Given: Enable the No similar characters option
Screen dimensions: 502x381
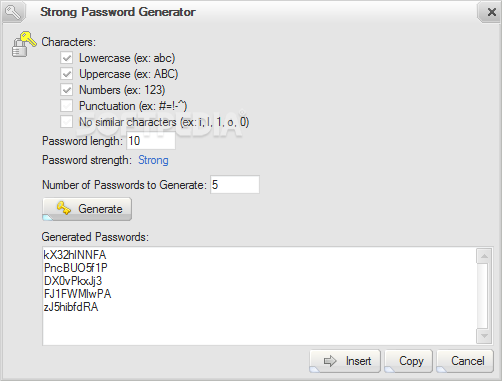Looking at the screenshot, I should [67, 122].
